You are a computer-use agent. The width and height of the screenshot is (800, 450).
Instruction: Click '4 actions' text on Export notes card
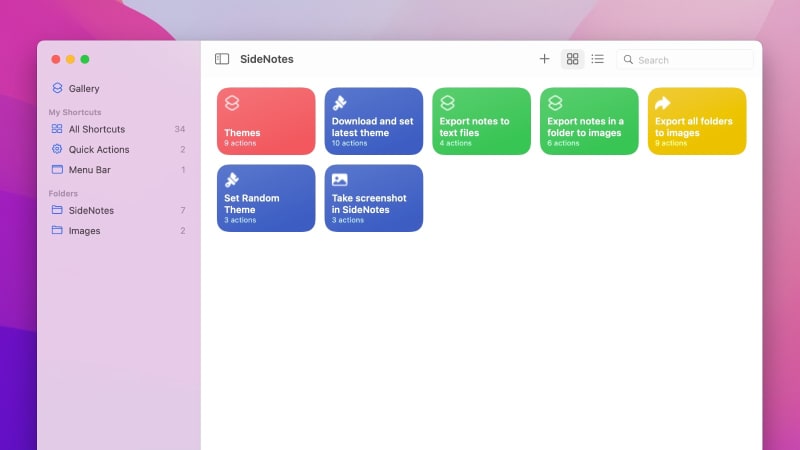[456, 143]
